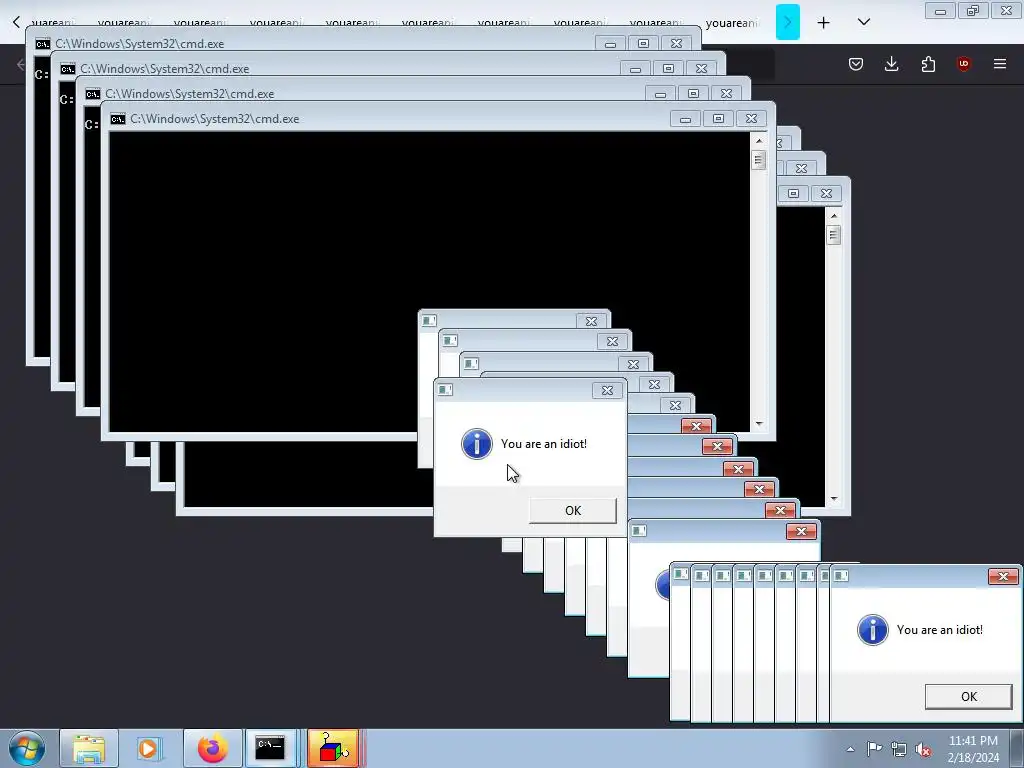
Task: Click OK in the bottom-right idiot dialog
Action: (x=968, y=697)
